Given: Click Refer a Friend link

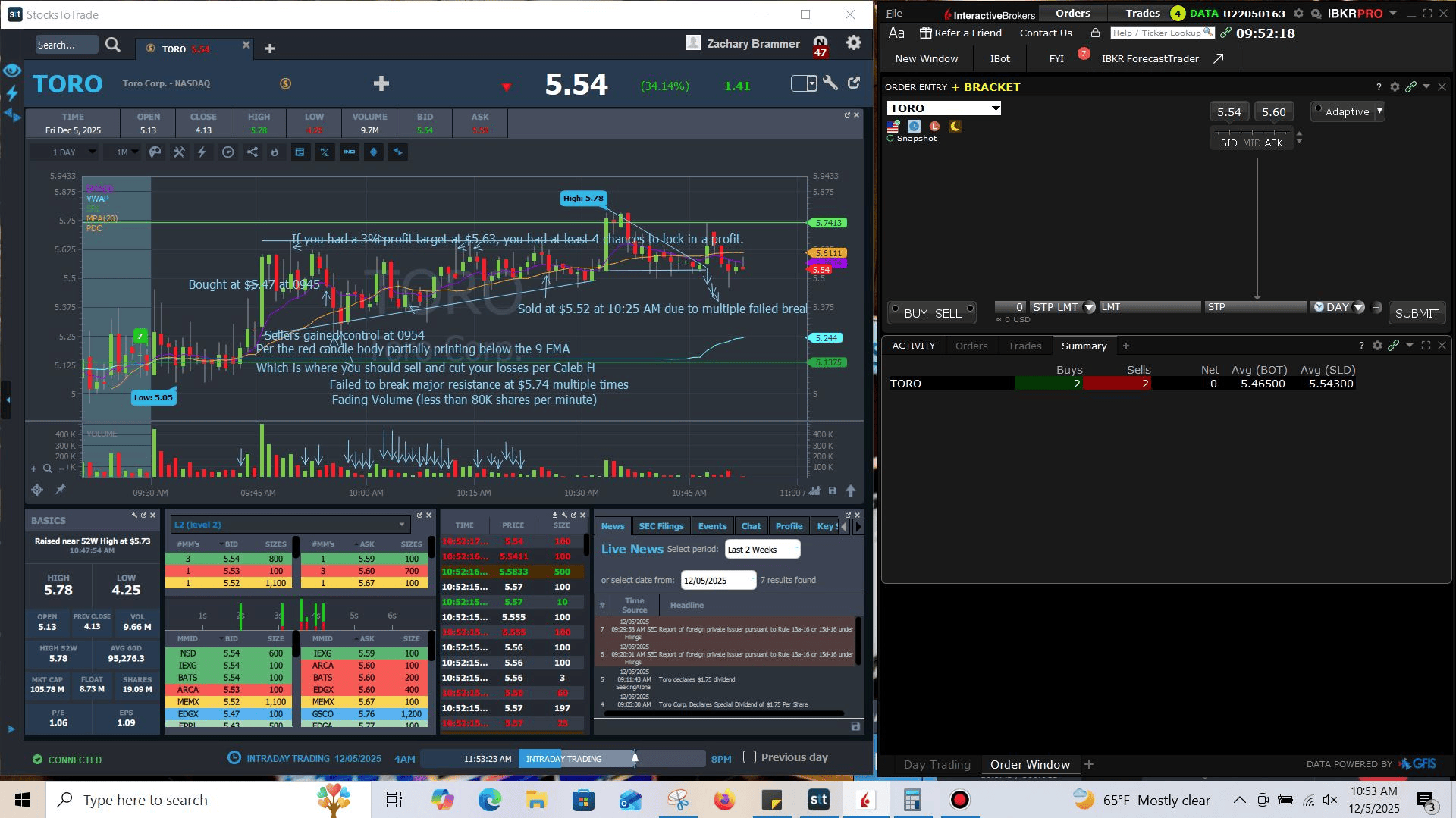Looking at the screenshot, I should pyautogui.click(x=961, y=33).
